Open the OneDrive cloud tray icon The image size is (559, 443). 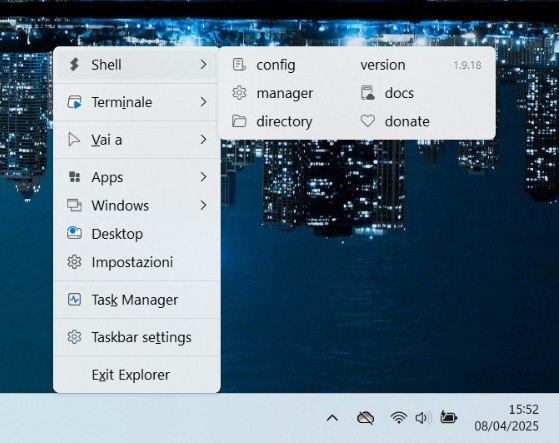click(365, 418)
